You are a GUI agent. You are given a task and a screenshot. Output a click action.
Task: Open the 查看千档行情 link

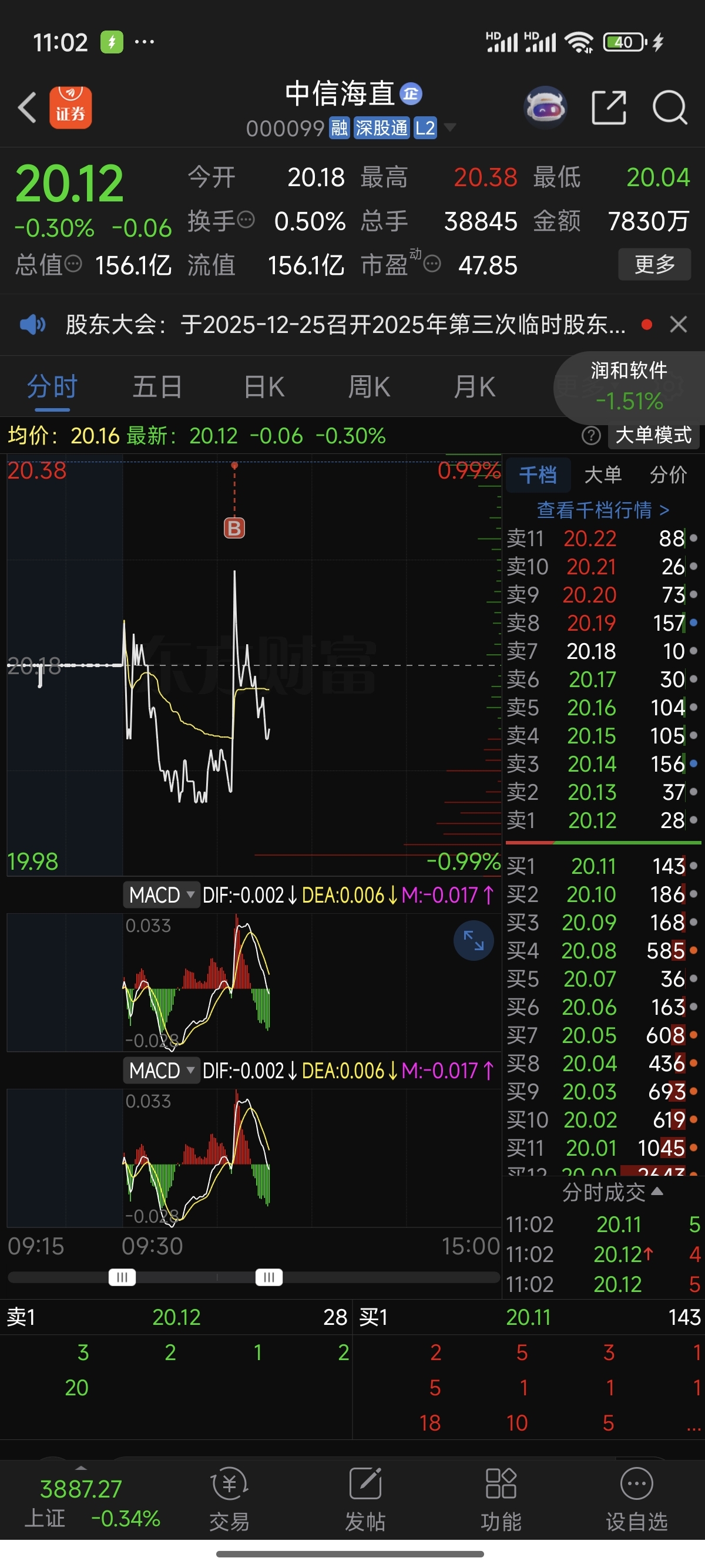coord(603,510)
